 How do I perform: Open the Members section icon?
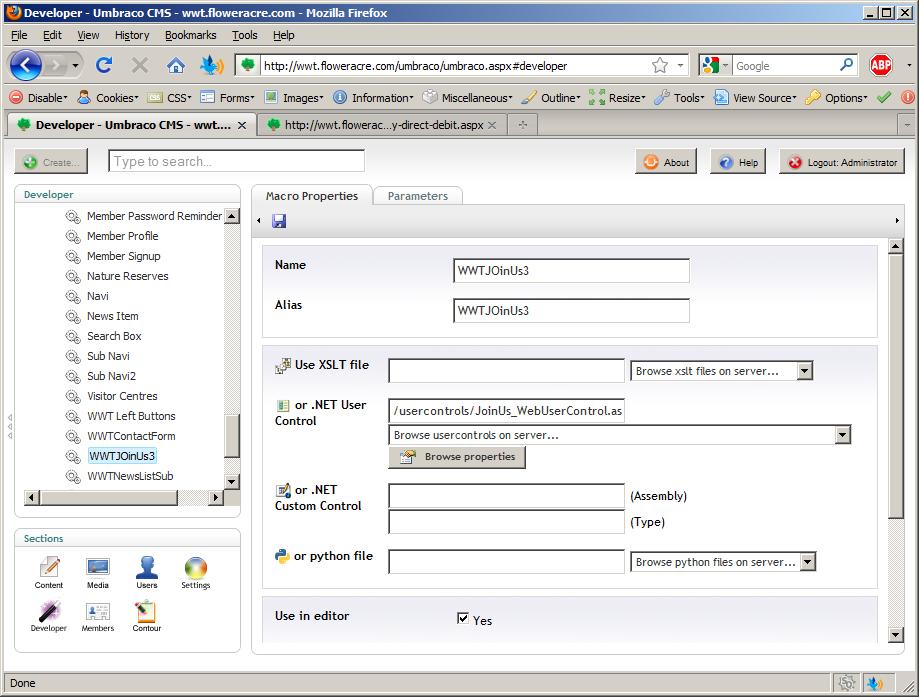[97, 616]
